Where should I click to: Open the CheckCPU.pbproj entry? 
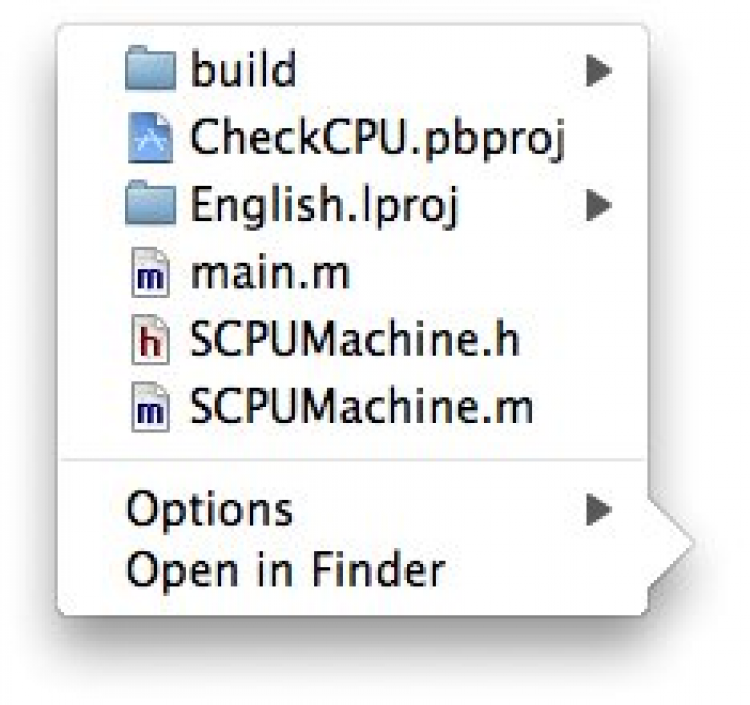coord(378,139)
